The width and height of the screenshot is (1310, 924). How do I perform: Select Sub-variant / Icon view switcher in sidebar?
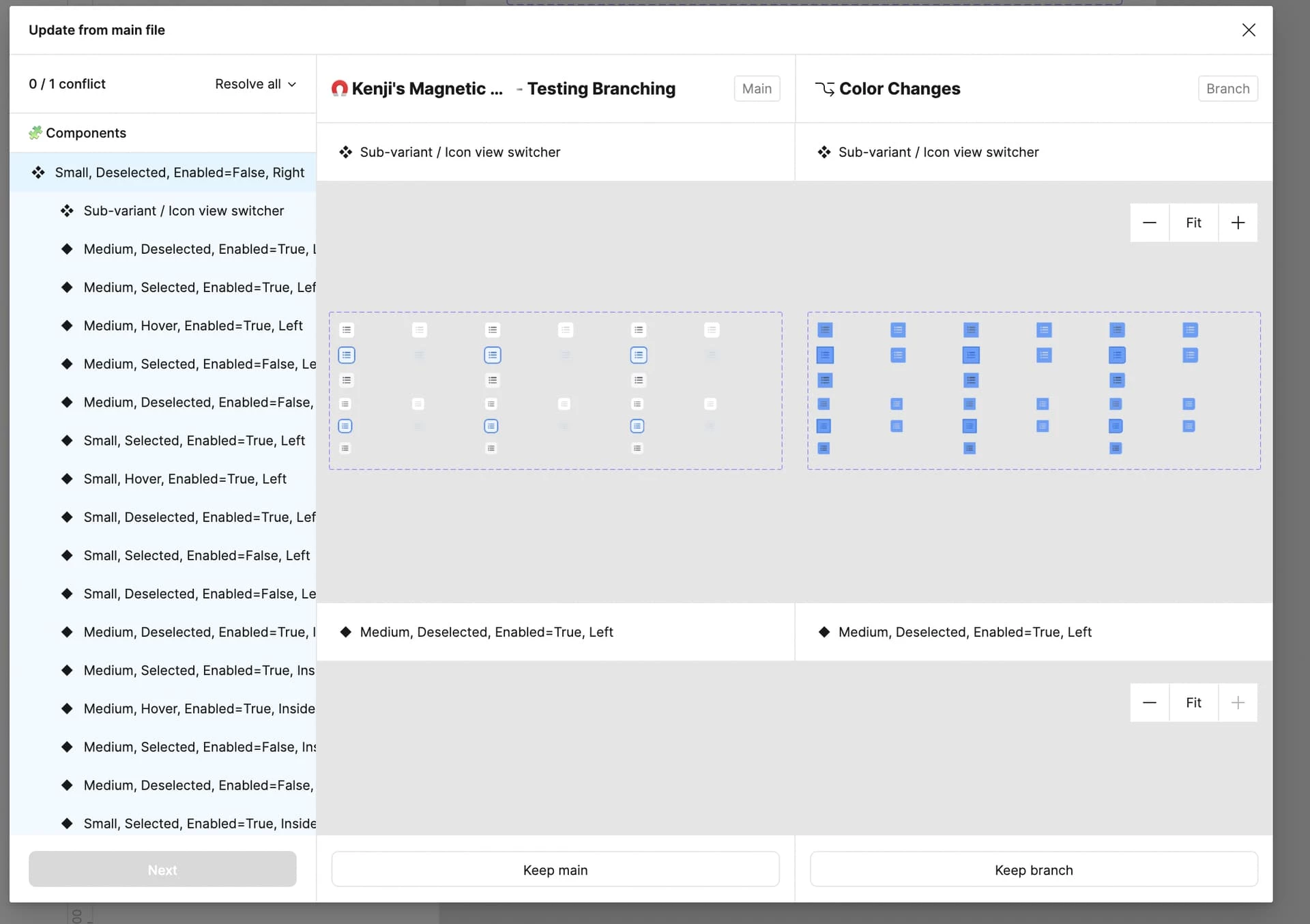point(184,211)
